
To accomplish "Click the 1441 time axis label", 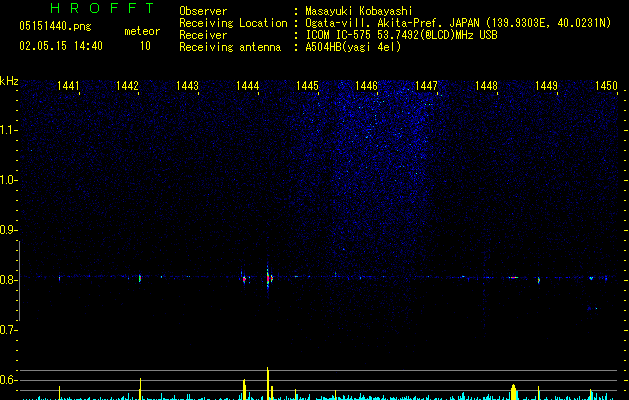I will 68,86.
